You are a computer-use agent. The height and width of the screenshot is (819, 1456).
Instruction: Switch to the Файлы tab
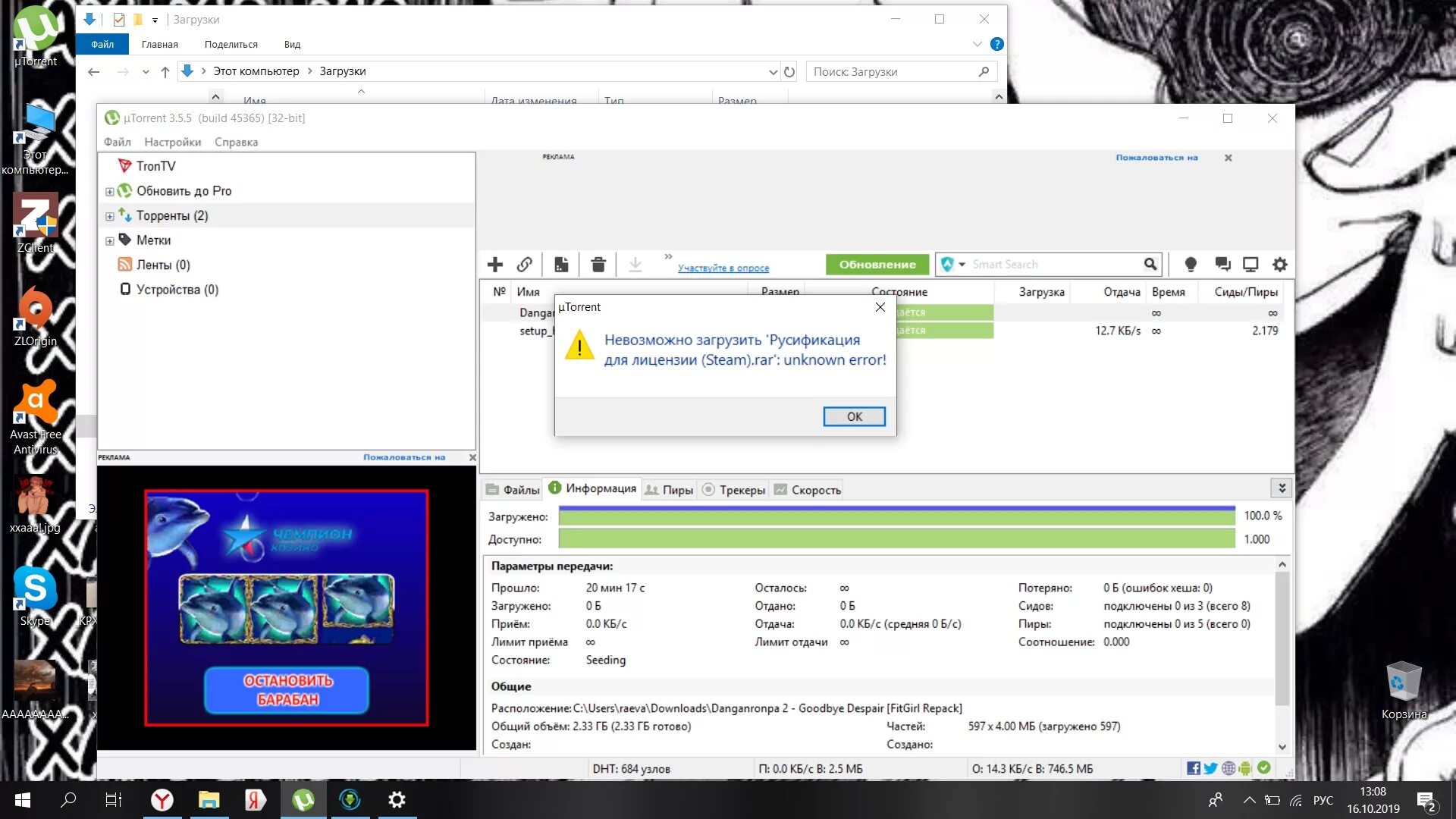(x=513, y=490)
